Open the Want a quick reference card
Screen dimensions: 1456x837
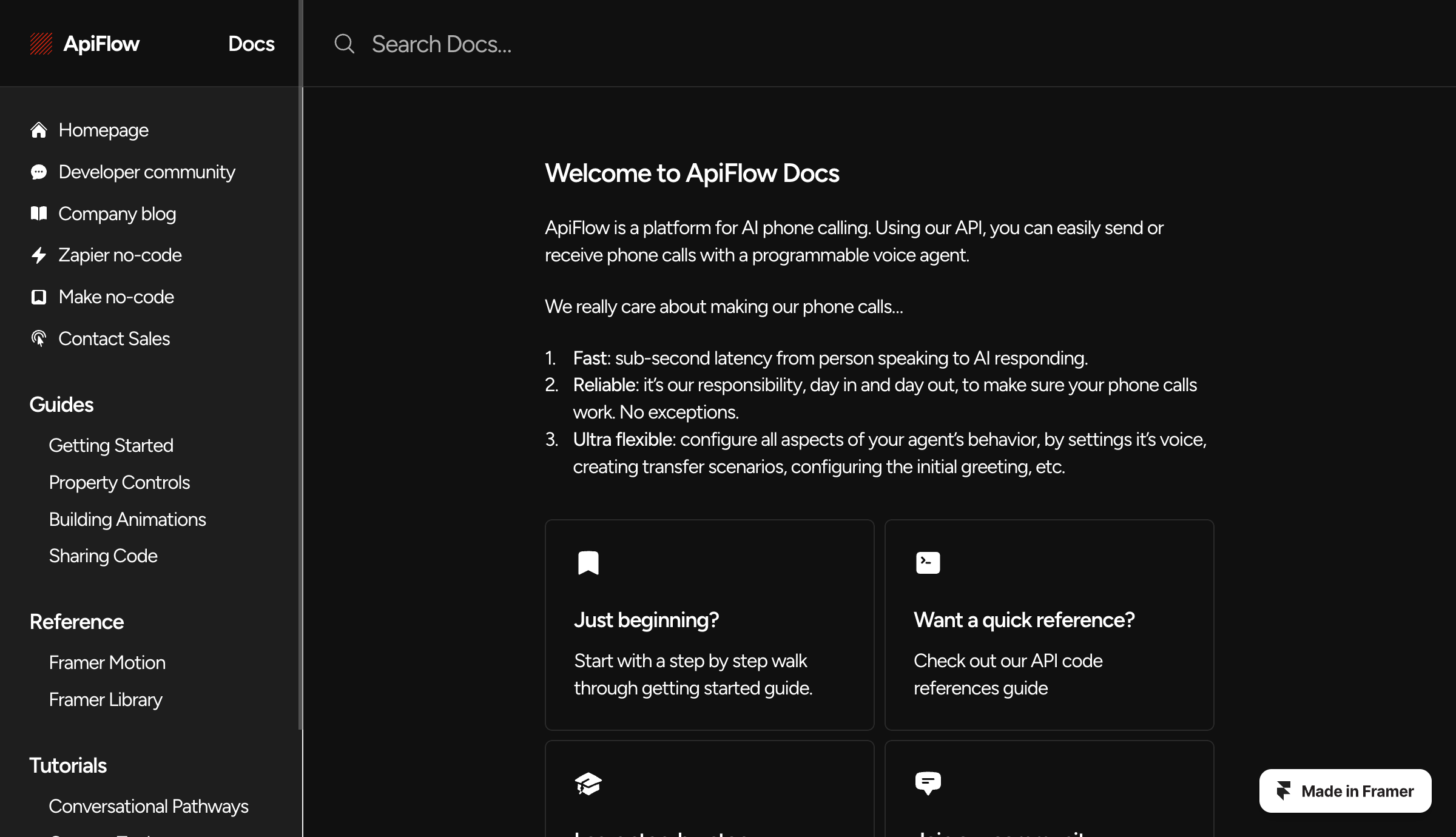tap(1049, 625)
